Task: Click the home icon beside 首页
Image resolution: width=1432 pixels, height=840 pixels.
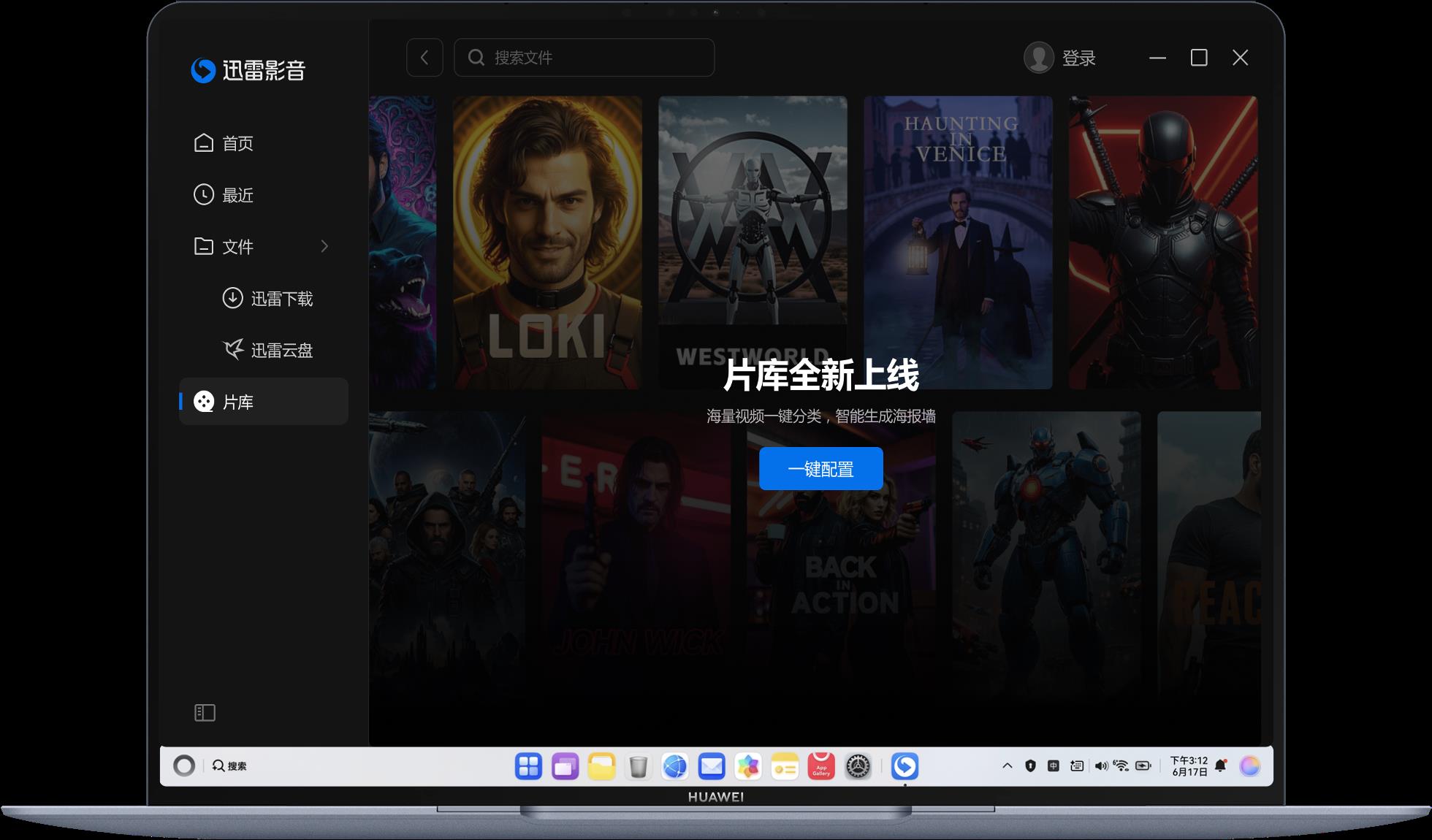Action: pyautogui.click(x=204, y=142)
